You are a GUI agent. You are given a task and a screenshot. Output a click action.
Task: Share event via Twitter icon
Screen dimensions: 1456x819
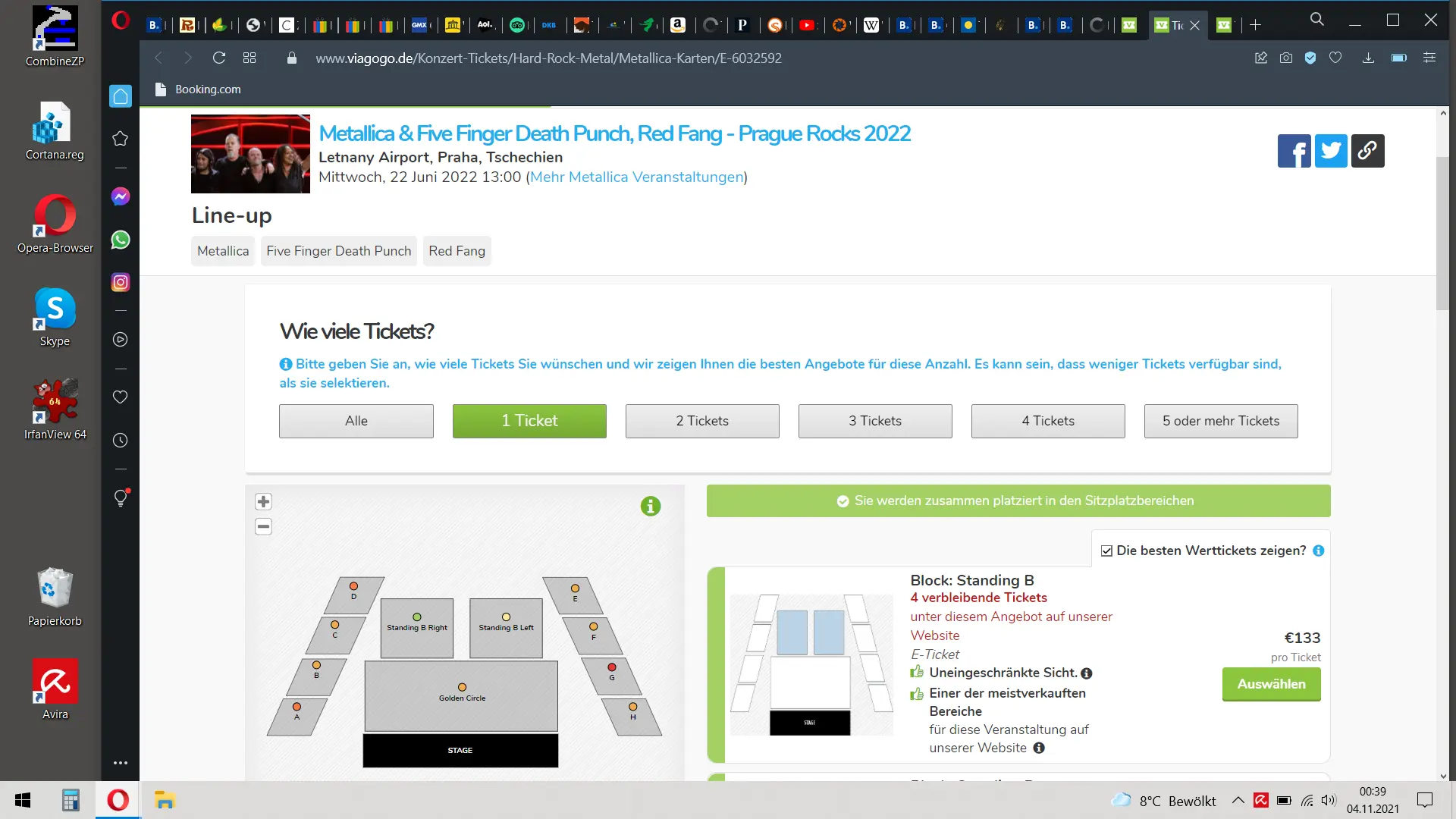click(x=1331, y=151)
